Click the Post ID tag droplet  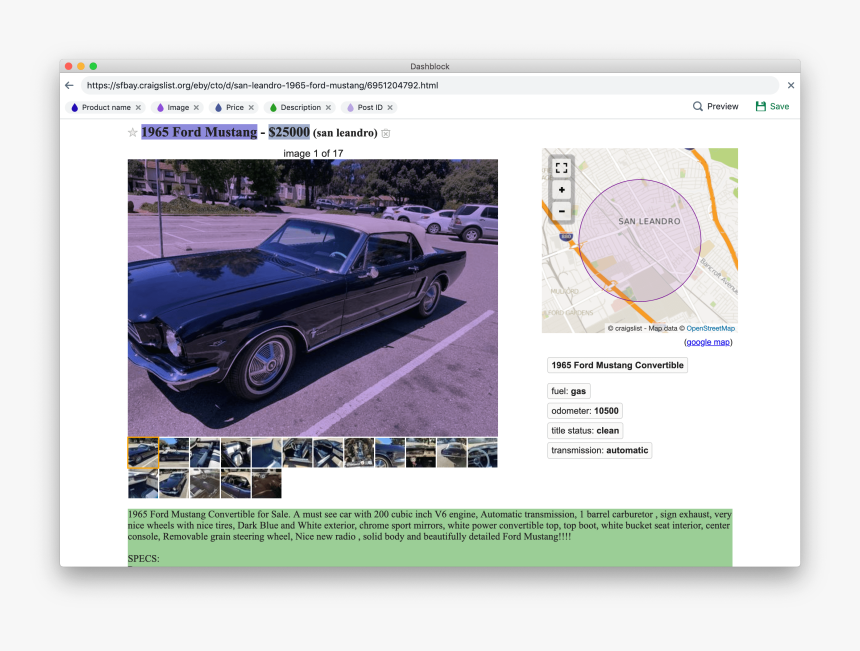pyautogui.click(x=350, y=107)
